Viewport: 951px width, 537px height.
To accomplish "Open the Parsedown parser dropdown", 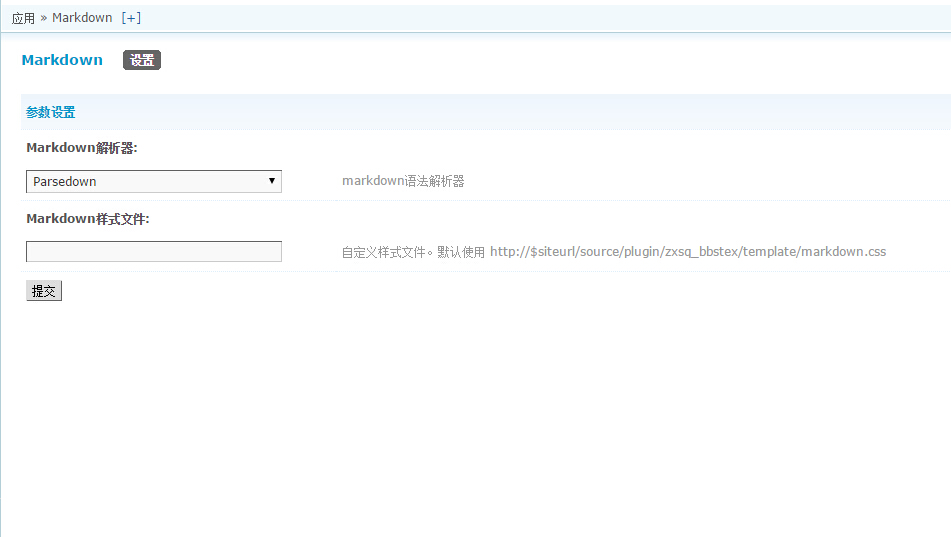I will tap(153, 181).
